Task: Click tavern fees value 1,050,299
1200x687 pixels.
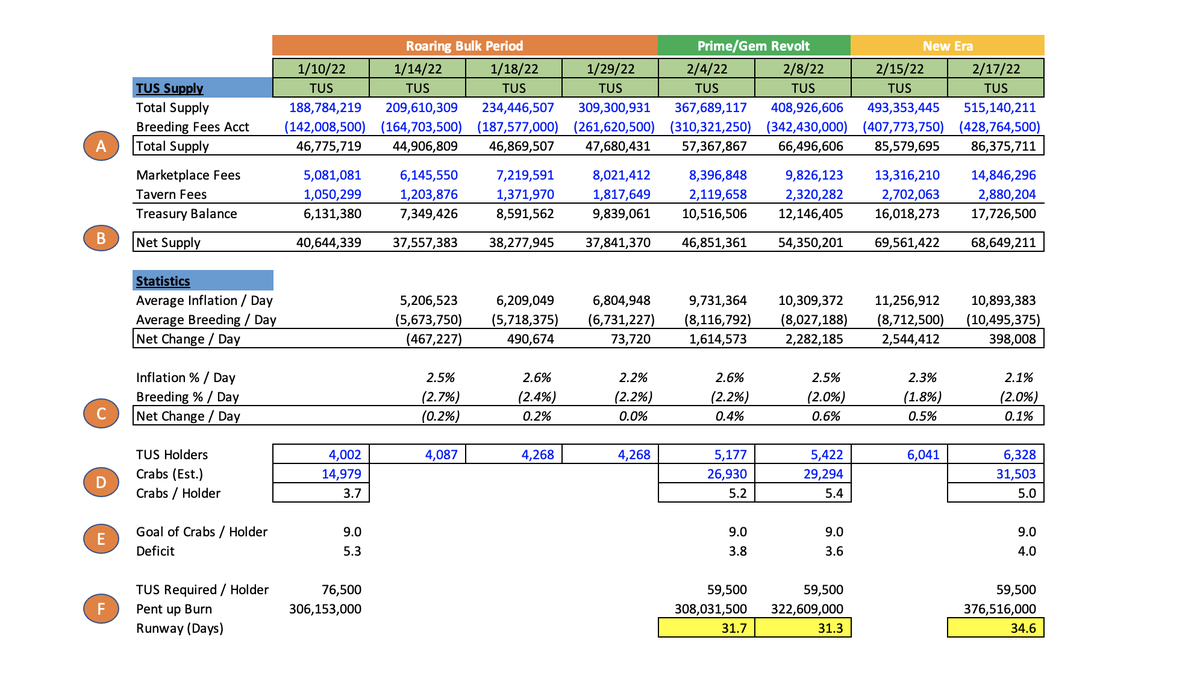Action: [332, 194]
